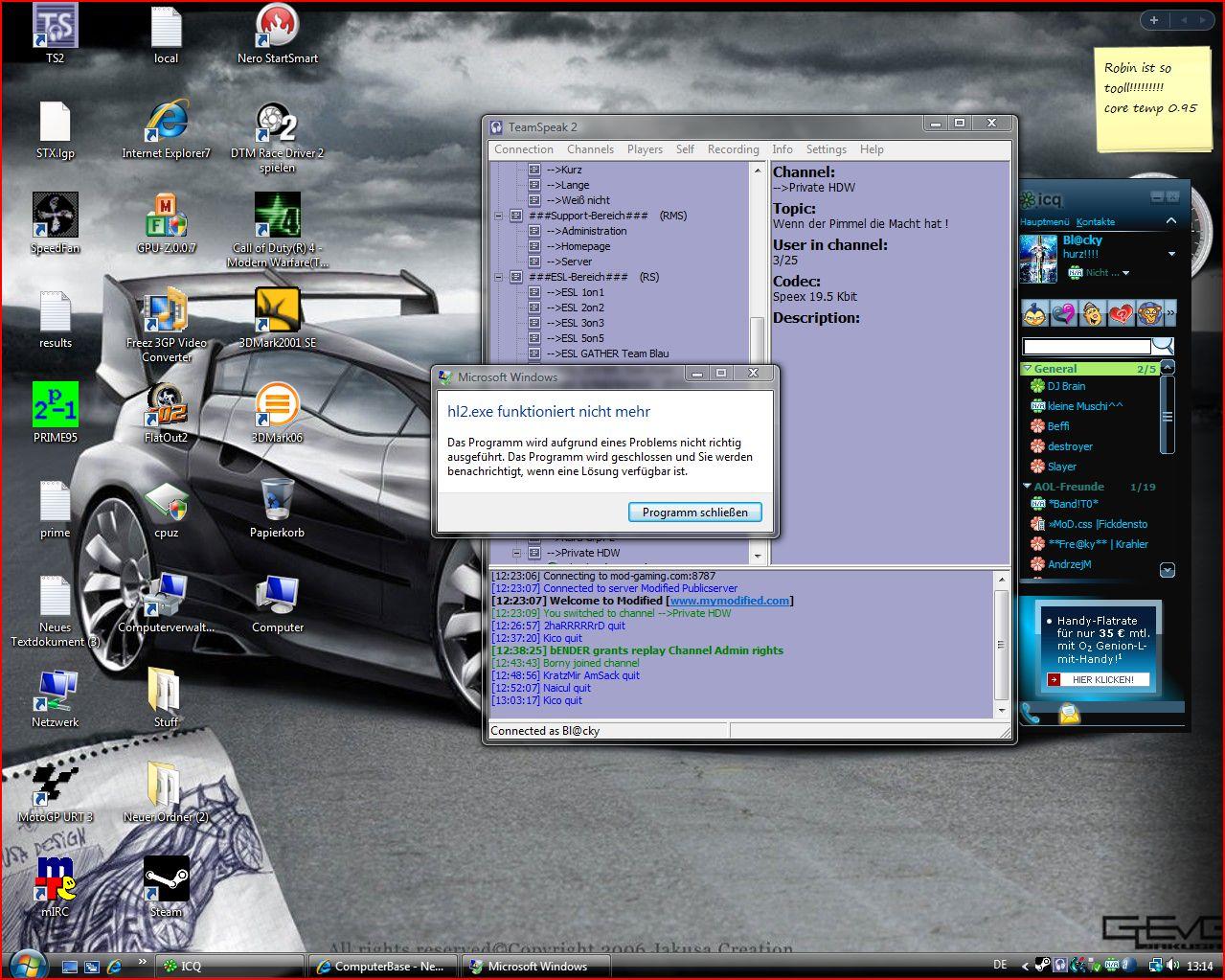The width and height of the screenshot is (1225, 980).
Task: Open dropdown arrow next to hurz!!!!
Action: tap(1171, 255)
